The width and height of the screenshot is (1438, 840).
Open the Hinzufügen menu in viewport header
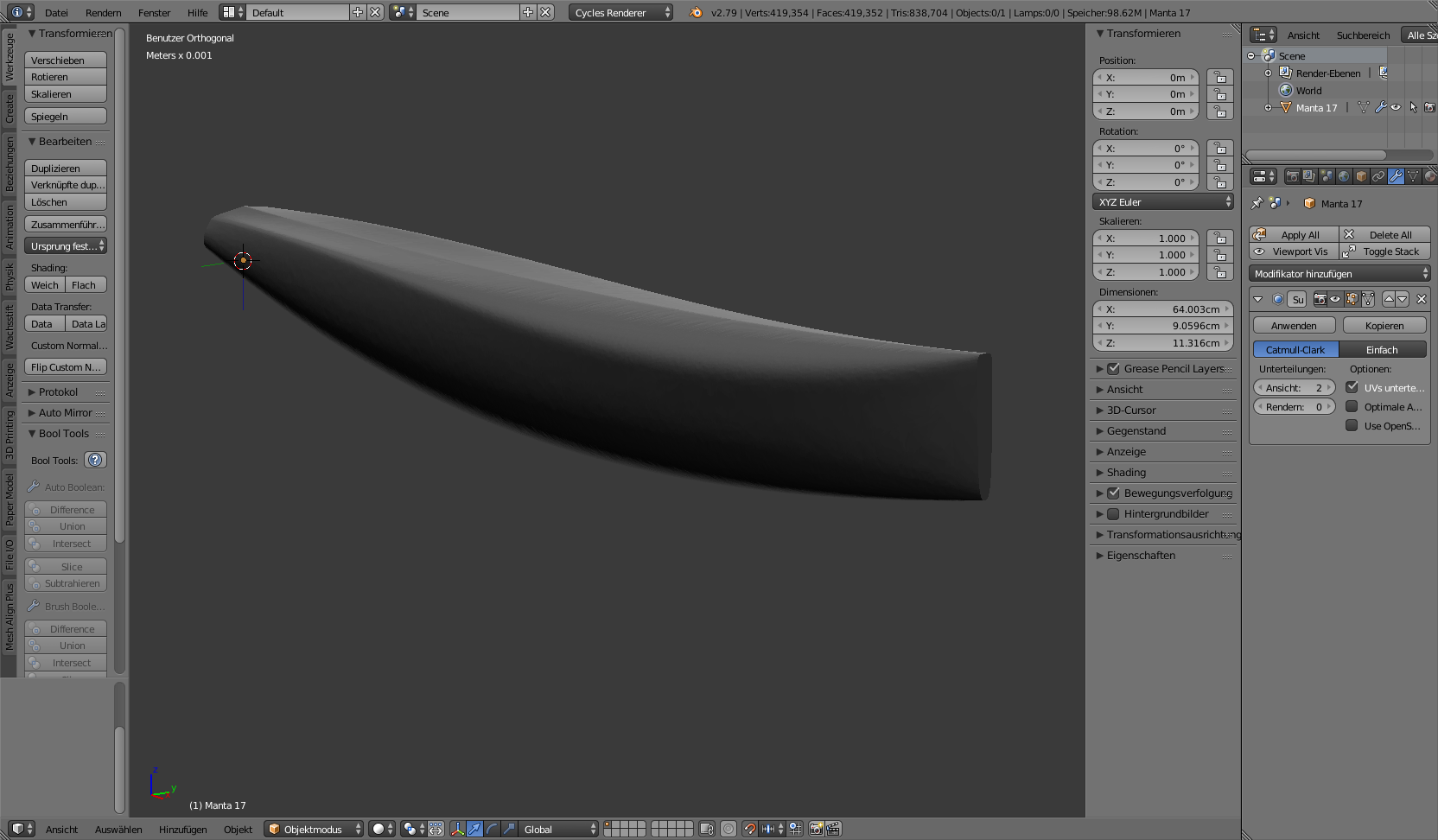point(182,830)
